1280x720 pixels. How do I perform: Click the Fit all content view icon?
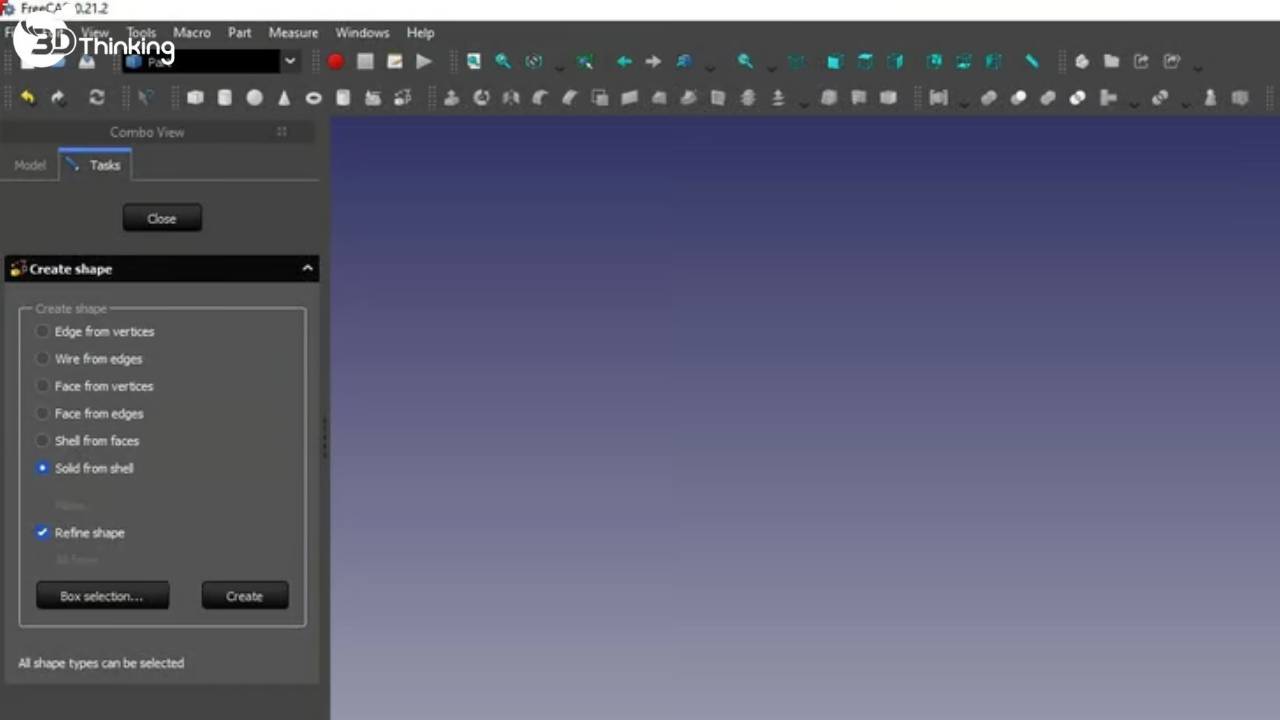[474, 62]
